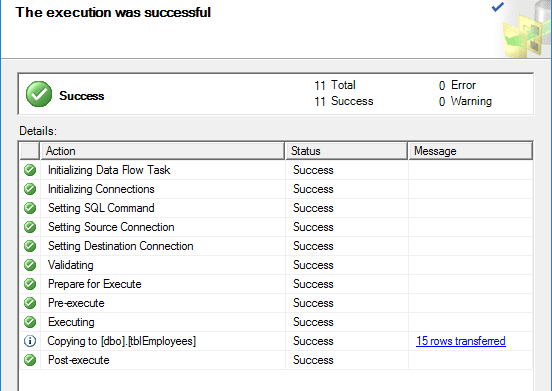Screen dimensions: 552x391
Task: Click green check icon beside Initializing Data Flow Task
Action: tap(30, 170)
